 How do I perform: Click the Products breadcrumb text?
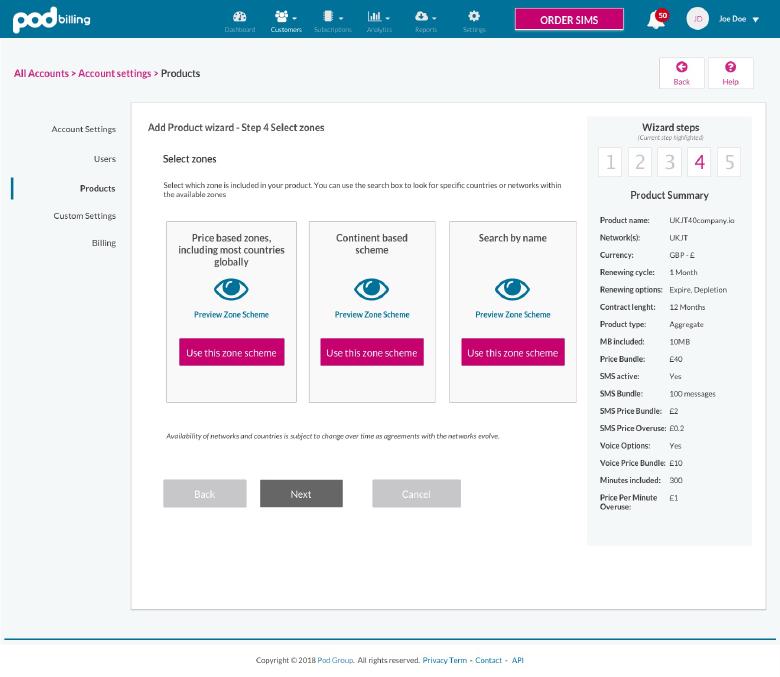click(181, 74)
